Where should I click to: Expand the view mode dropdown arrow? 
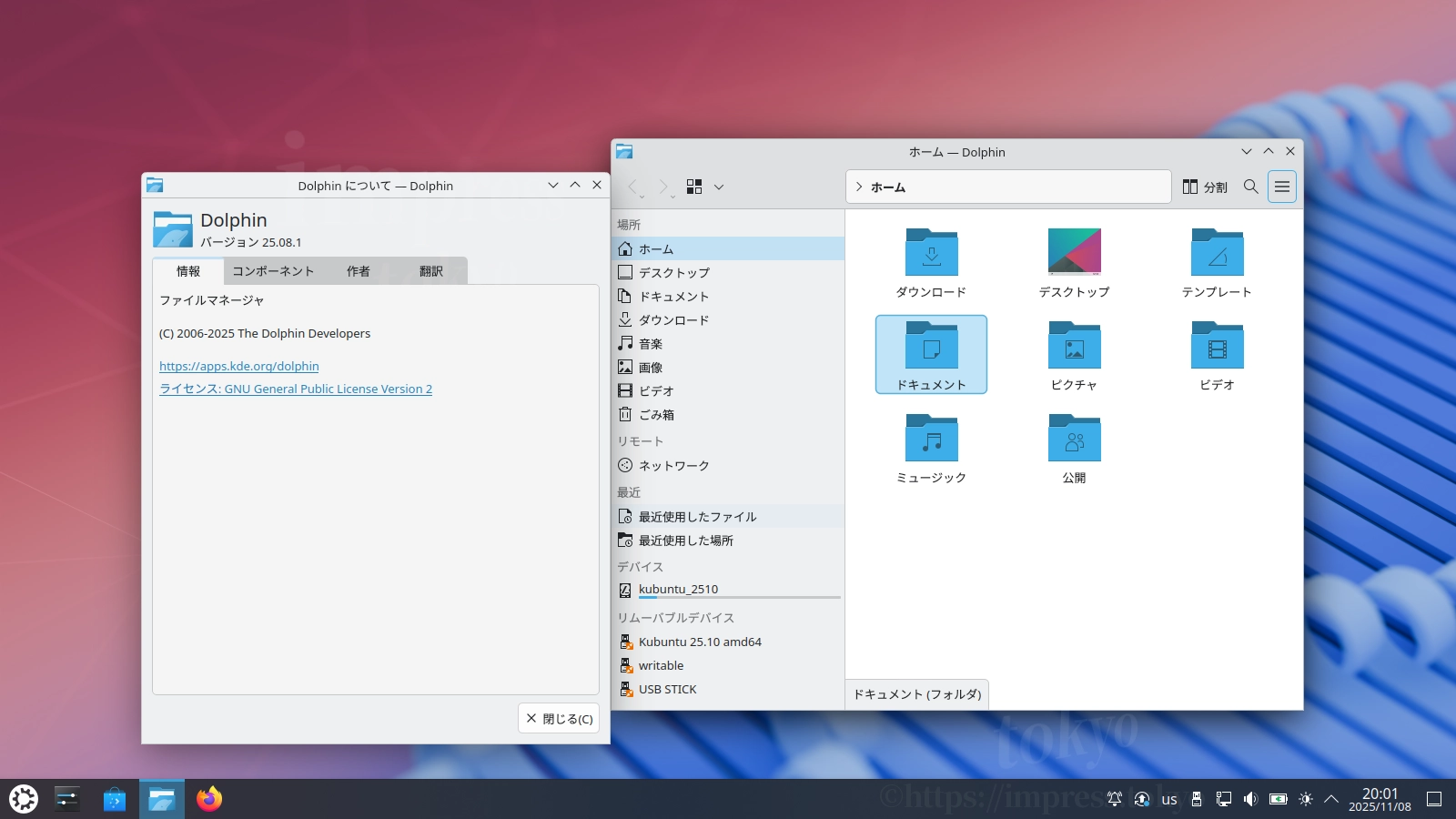coord(719,187)
